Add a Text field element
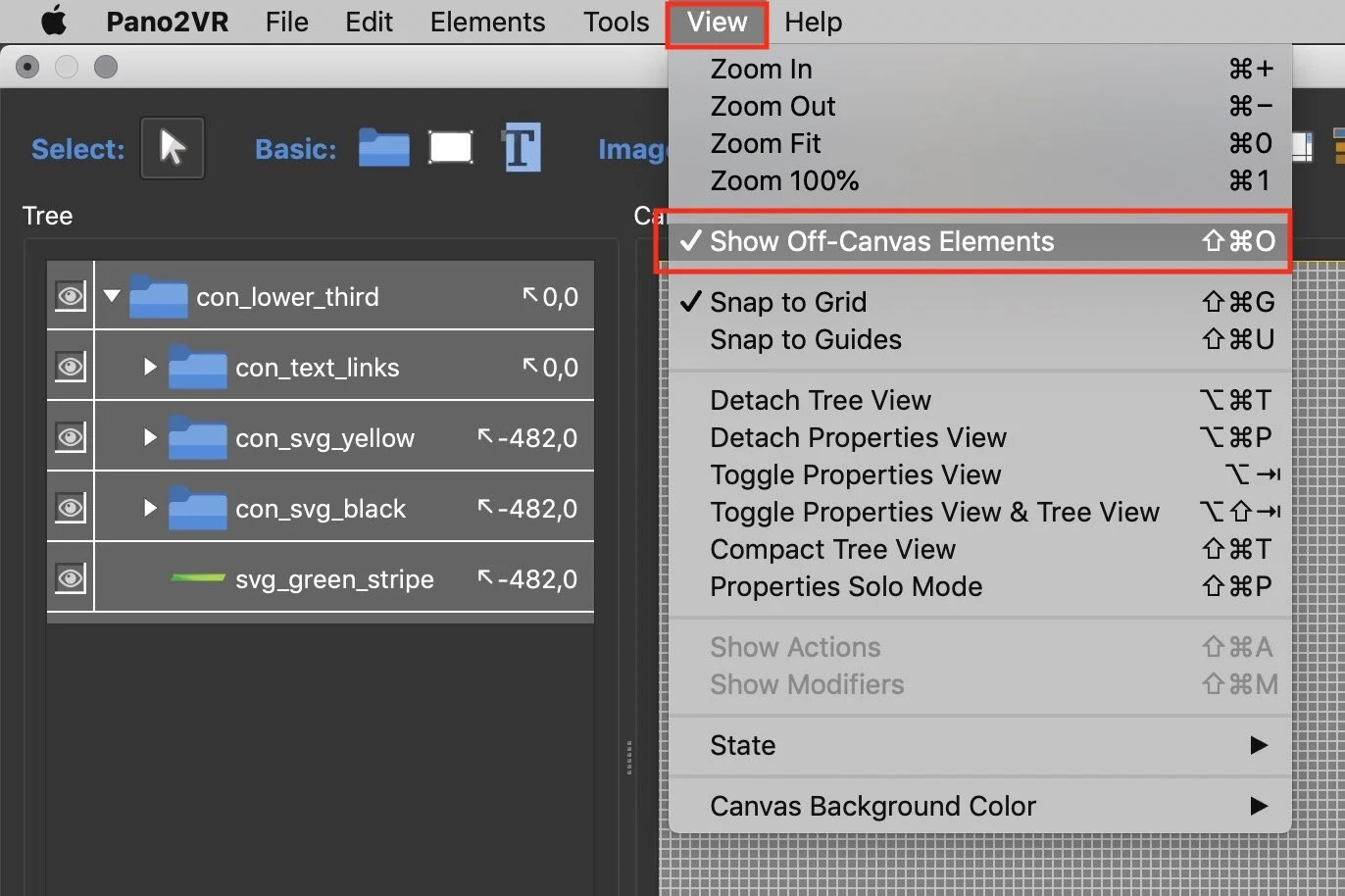Image resolution: width=1345 pixels, height=896 pixels. [x=521, y=148]
